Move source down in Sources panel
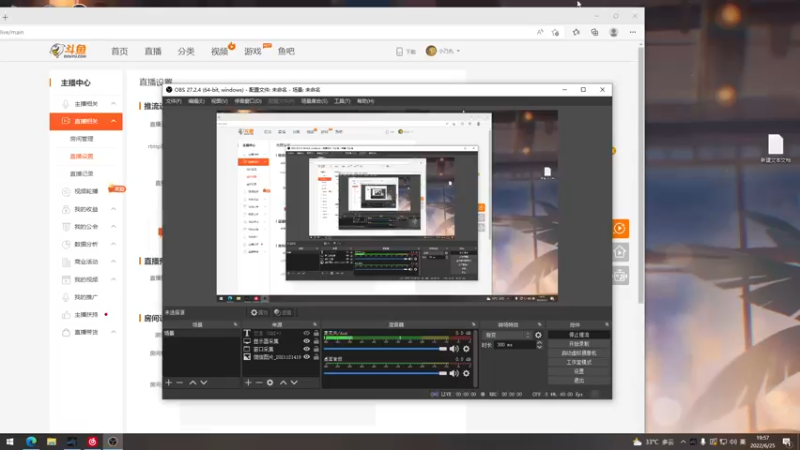This screenshot has width=800, height=450. point(294,383)
